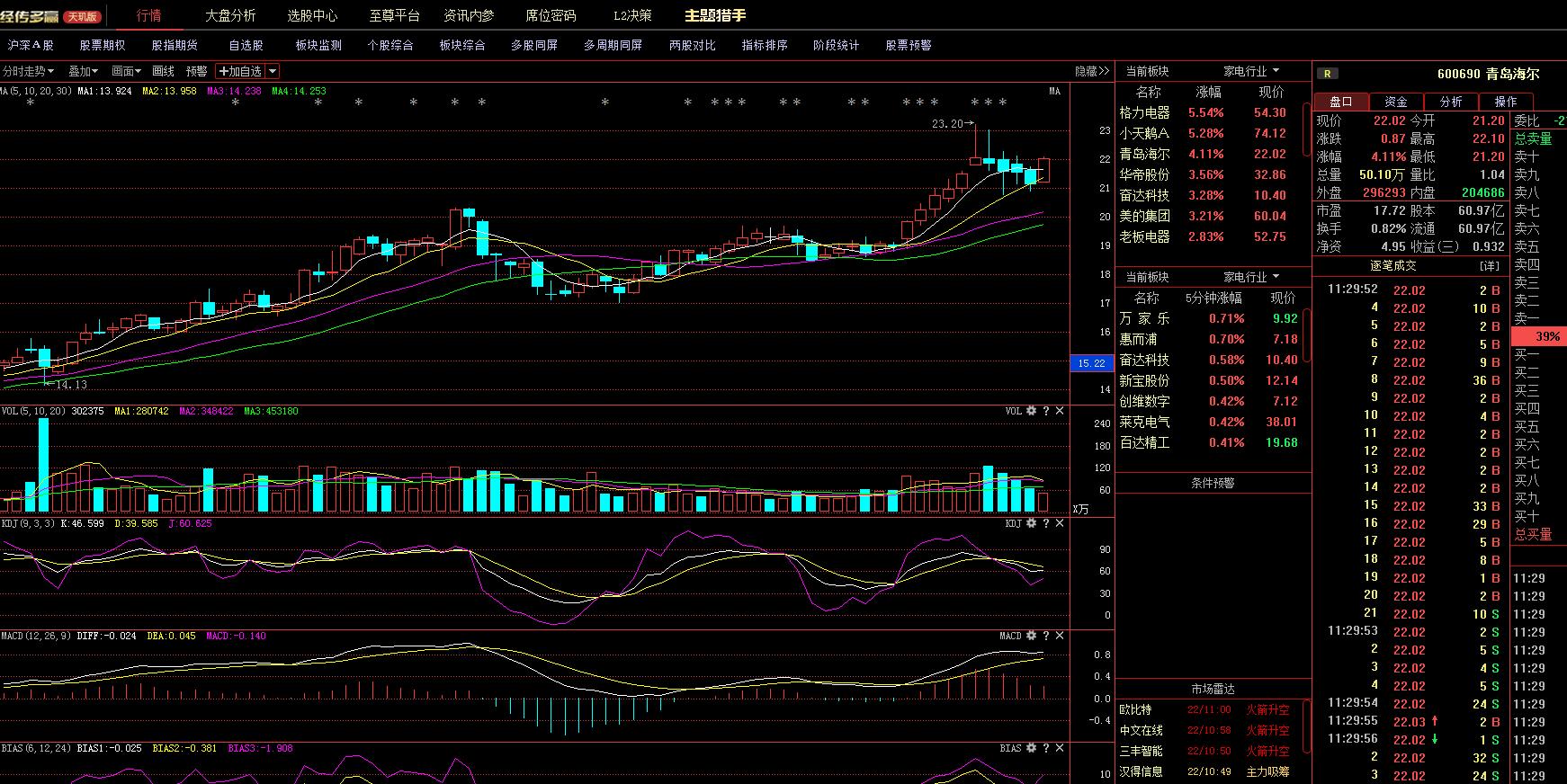Show KDJ indicator help question mark

pyautogui.click(x=1045, y=523)
